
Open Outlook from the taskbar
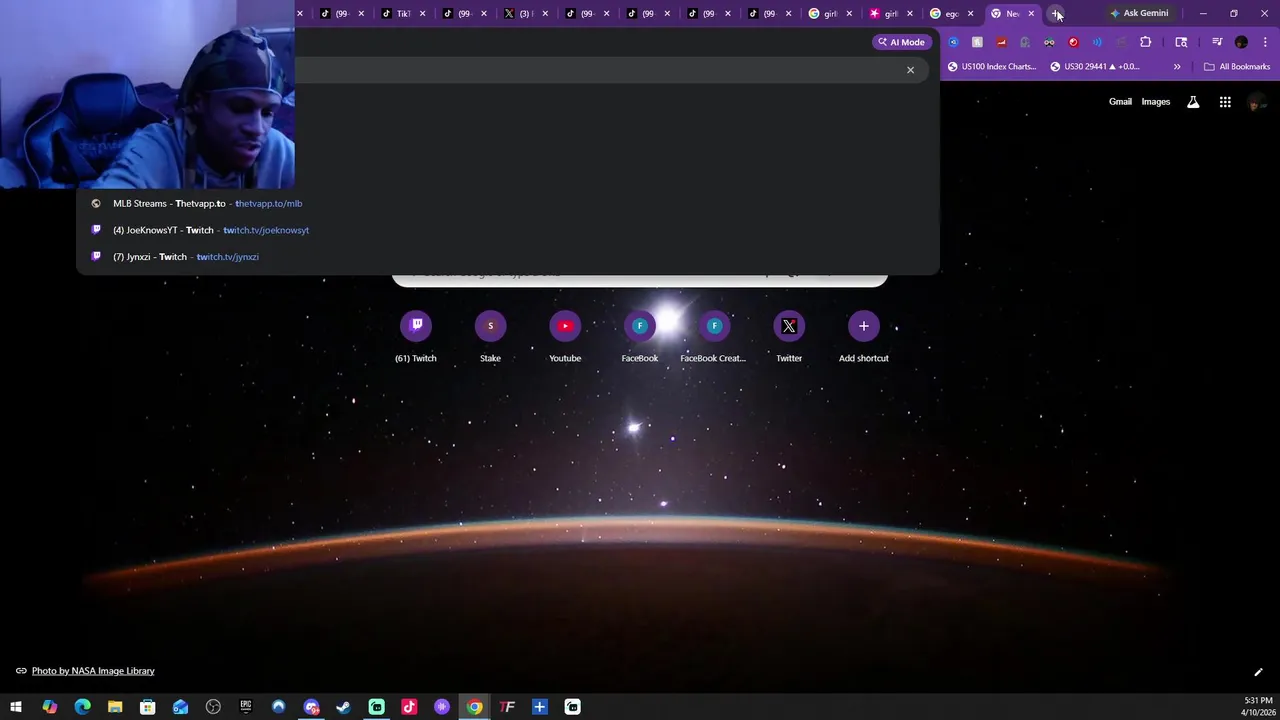pyautogui.click(x=180, y=707)
